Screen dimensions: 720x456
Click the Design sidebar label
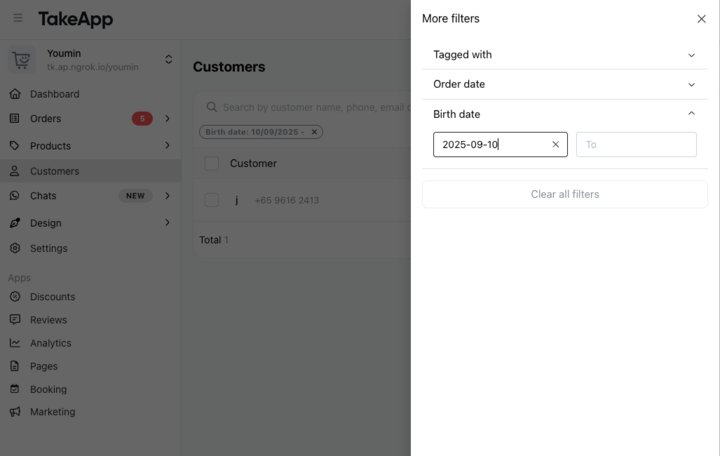[45, 223]
